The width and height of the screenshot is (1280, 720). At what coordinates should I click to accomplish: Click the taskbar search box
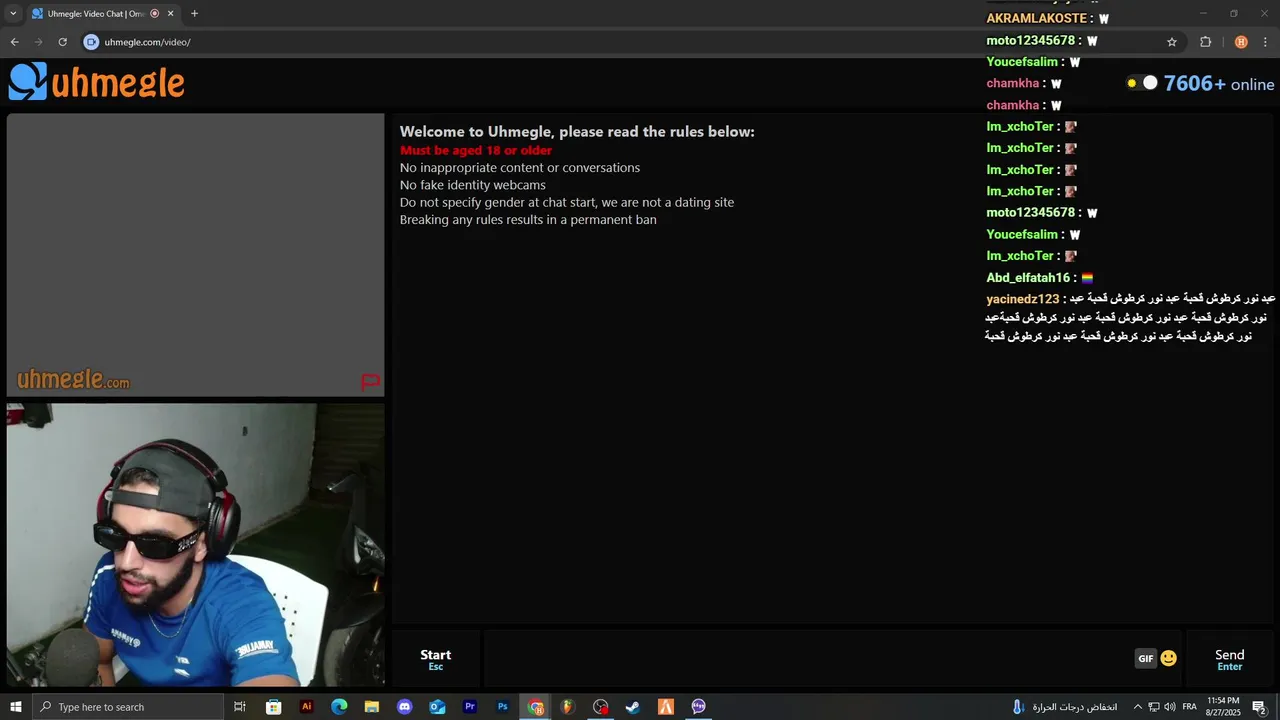pyautogui.click(x=128, y=707)
